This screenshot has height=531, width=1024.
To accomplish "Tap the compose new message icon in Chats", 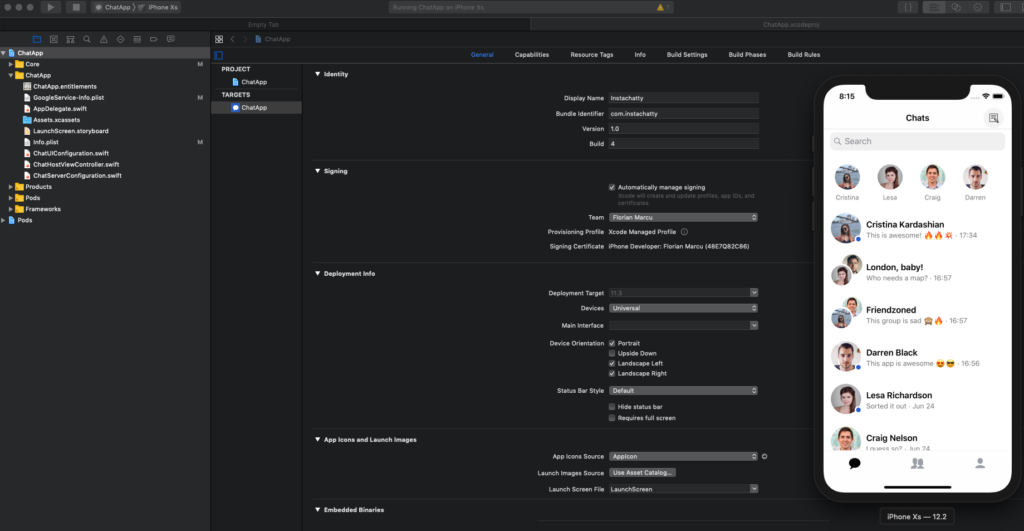I will (993, 118).
